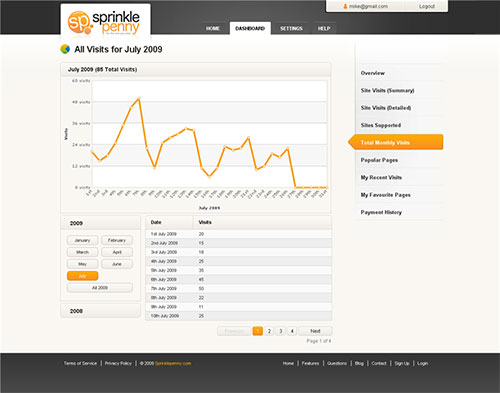Log out of the account
Viewport: 500px width, 393px height.
click(x=427, y=6)
